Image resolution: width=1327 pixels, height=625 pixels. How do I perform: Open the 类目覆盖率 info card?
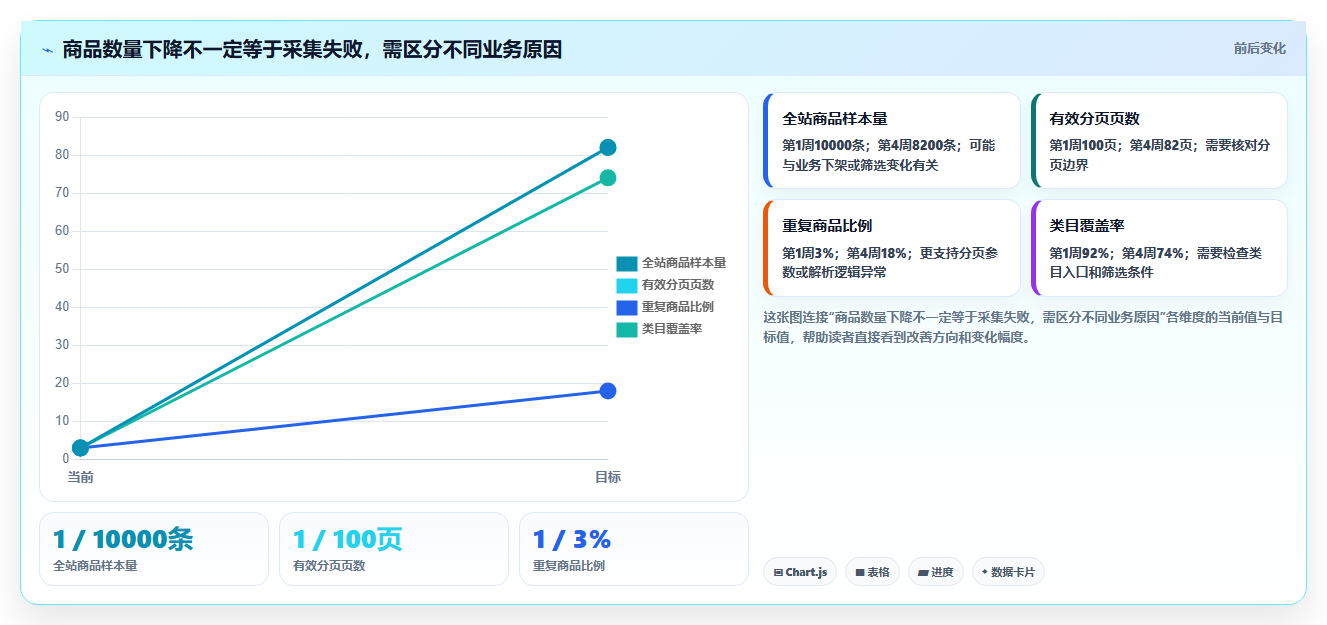click(1159, 248)
